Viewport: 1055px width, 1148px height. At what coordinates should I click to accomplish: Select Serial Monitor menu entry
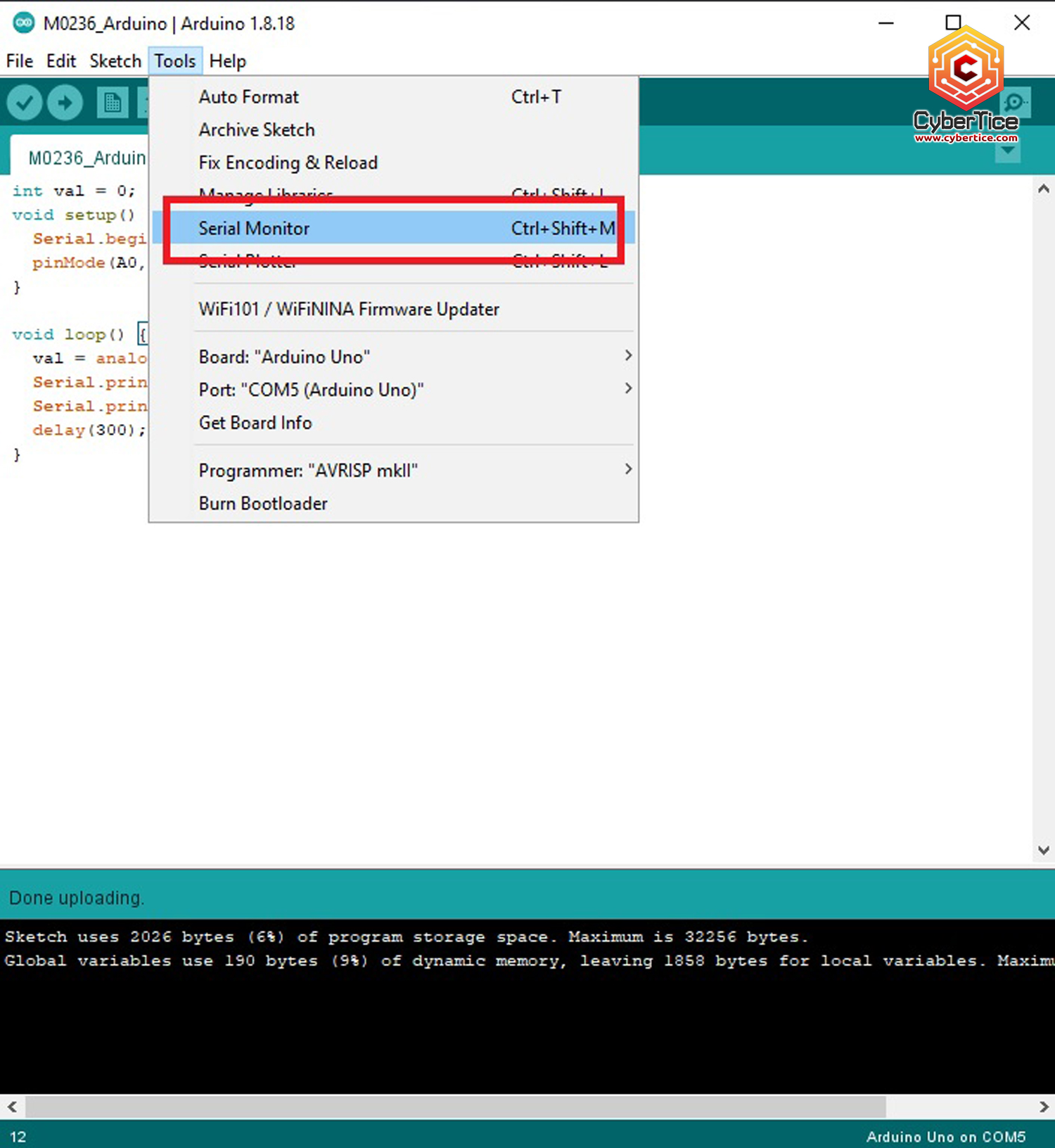pos(393,228)
